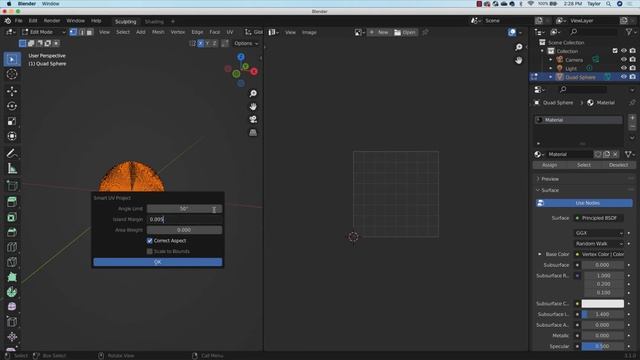Open the File menu

(19, 21)
